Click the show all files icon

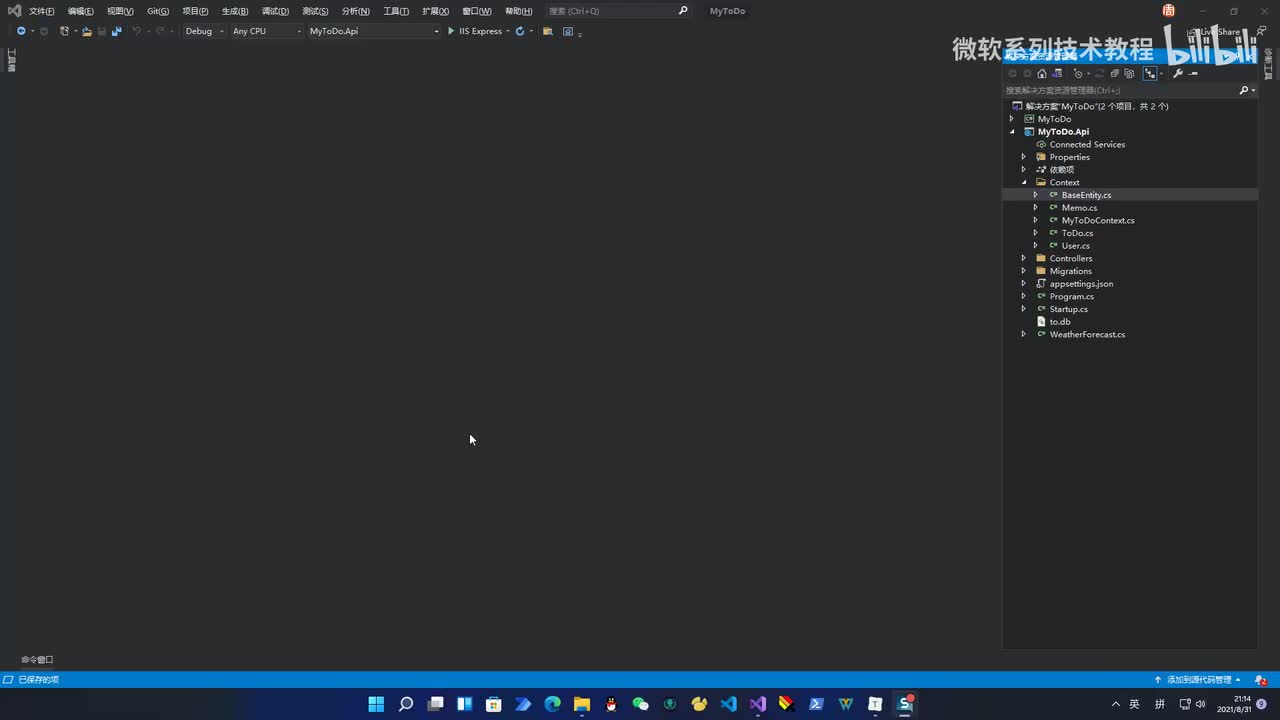click(1129, 73)
